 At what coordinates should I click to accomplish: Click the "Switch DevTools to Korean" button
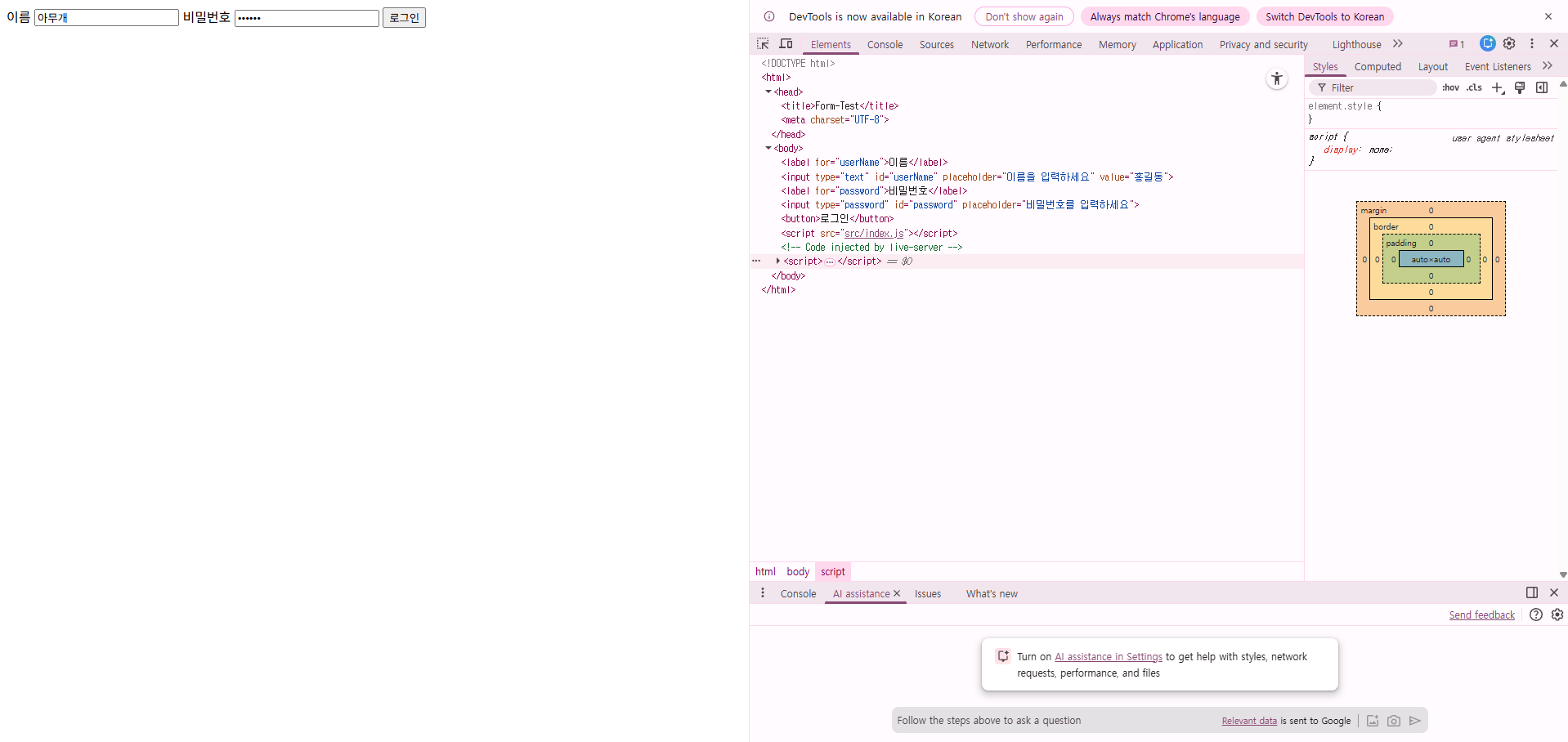pyautogui.click(x=1324, y=17)
